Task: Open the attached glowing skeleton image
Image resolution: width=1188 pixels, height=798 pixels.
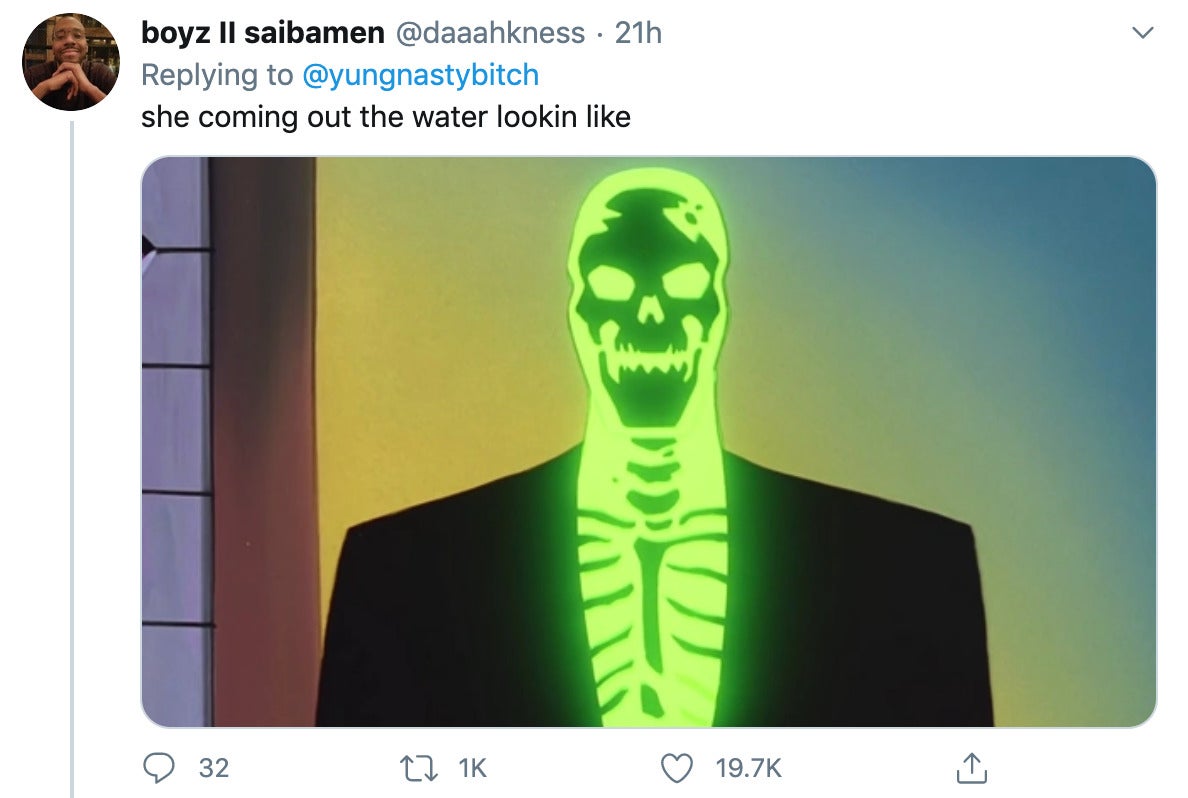Action: 649,442
